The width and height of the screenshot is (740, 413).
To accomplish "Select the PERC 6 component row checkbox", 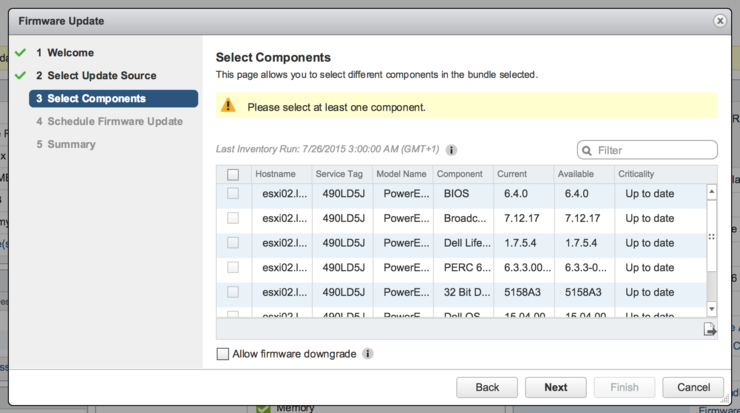I will (233, 268).
